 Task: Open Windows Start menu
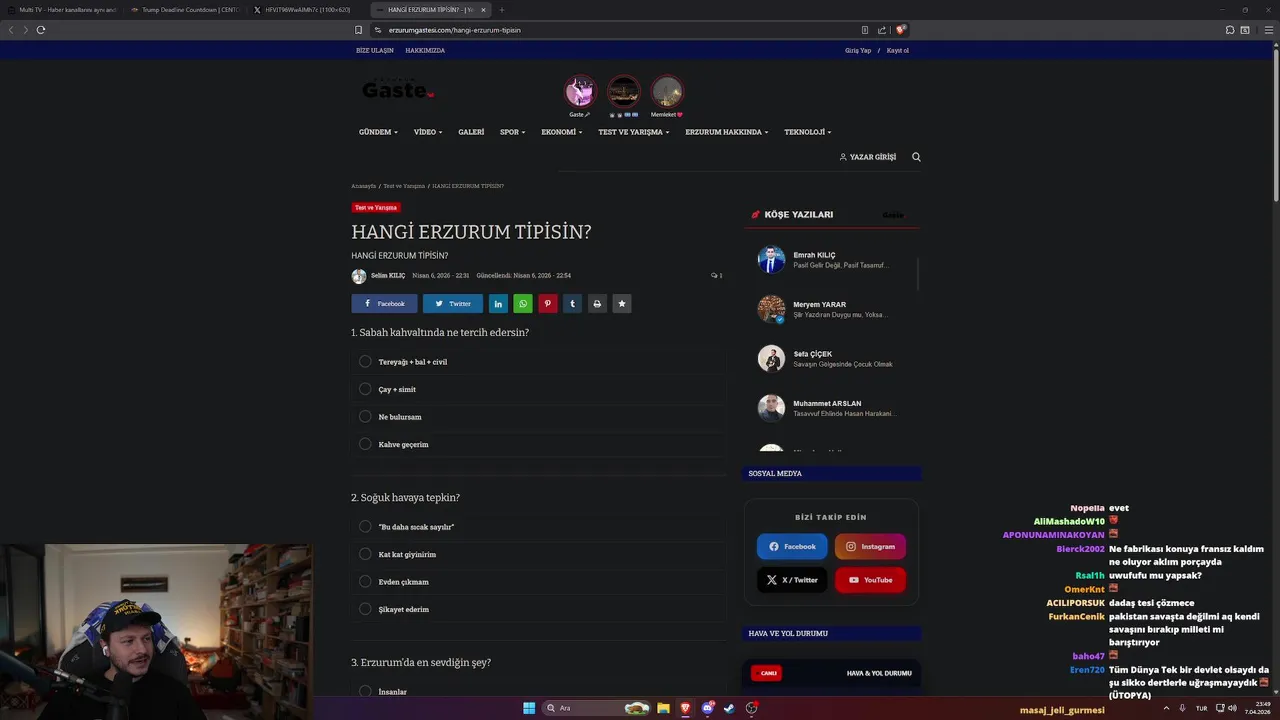click(529, 708)
